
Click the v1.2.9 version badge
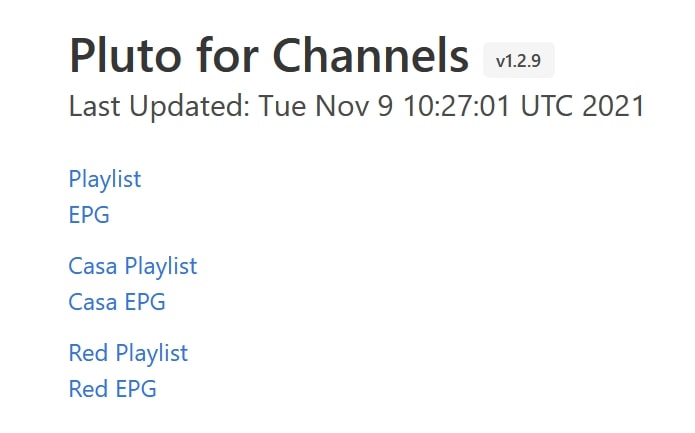pyautogui.click(x=518, y=61)
